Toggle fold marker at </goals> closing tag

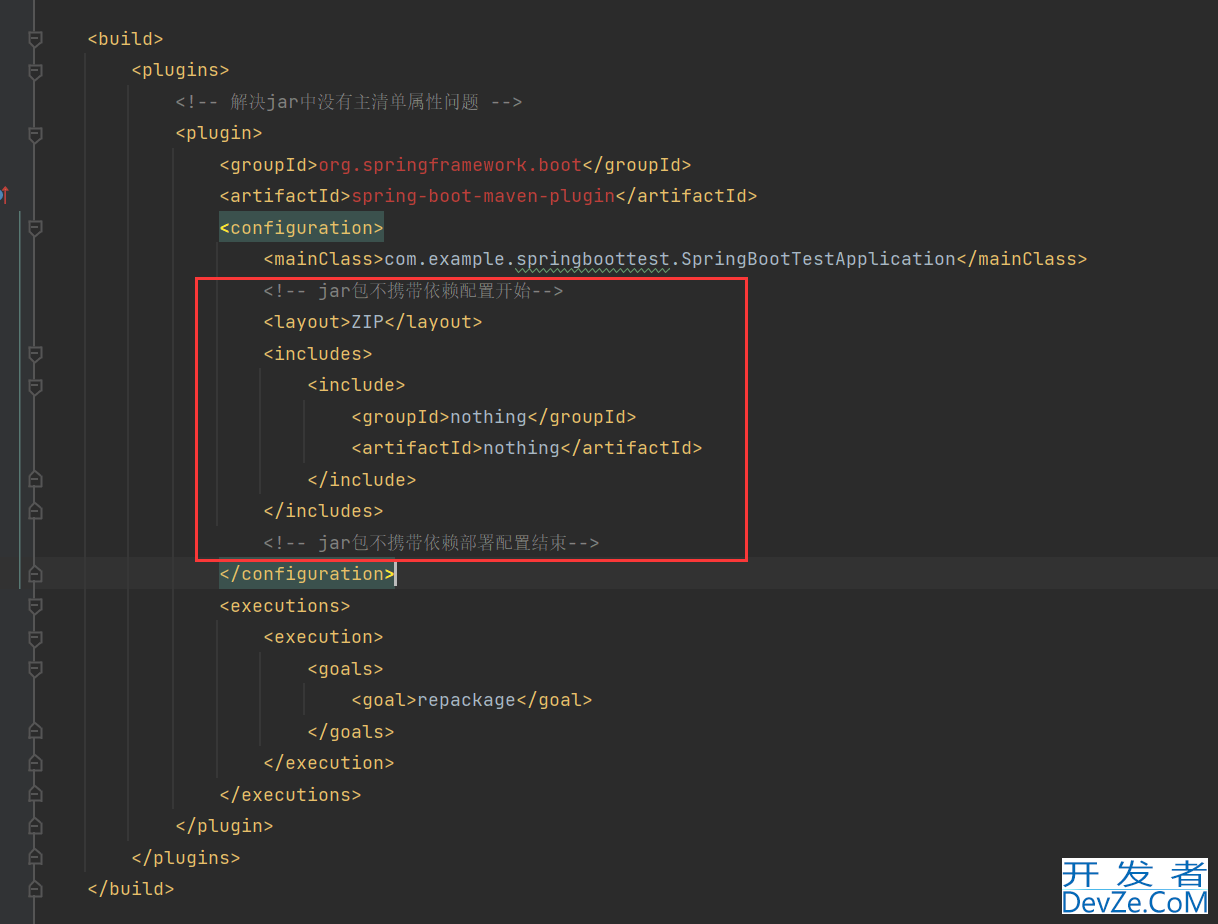click(x=35, y=732)
